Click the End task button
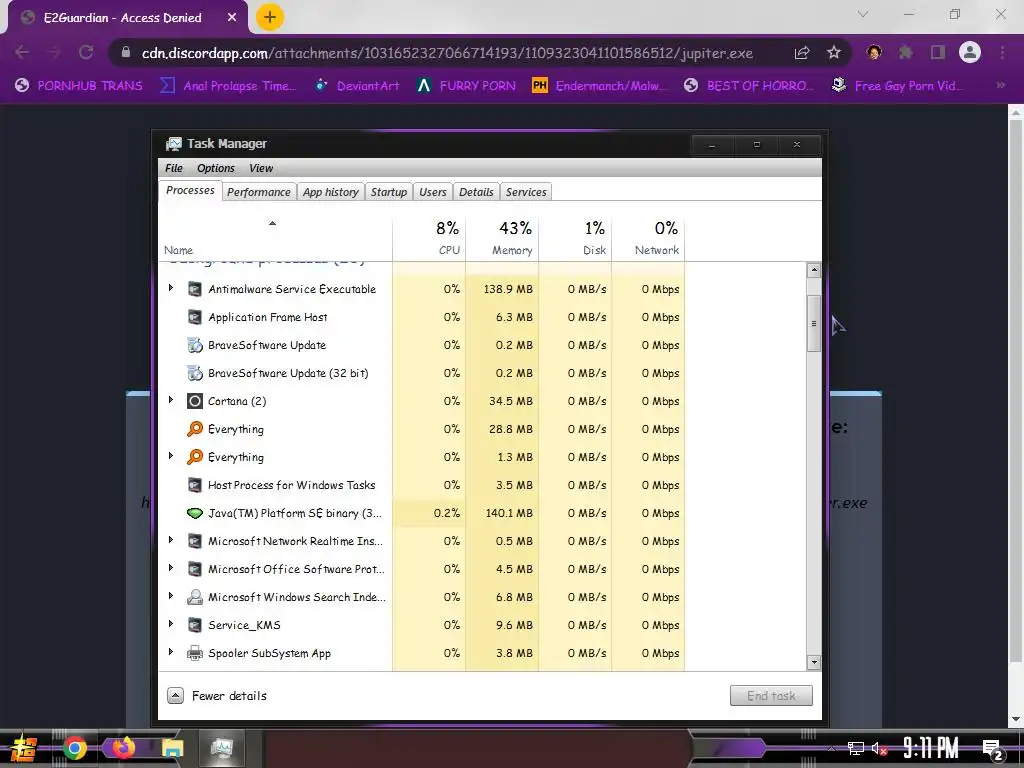 pos(771,696)
